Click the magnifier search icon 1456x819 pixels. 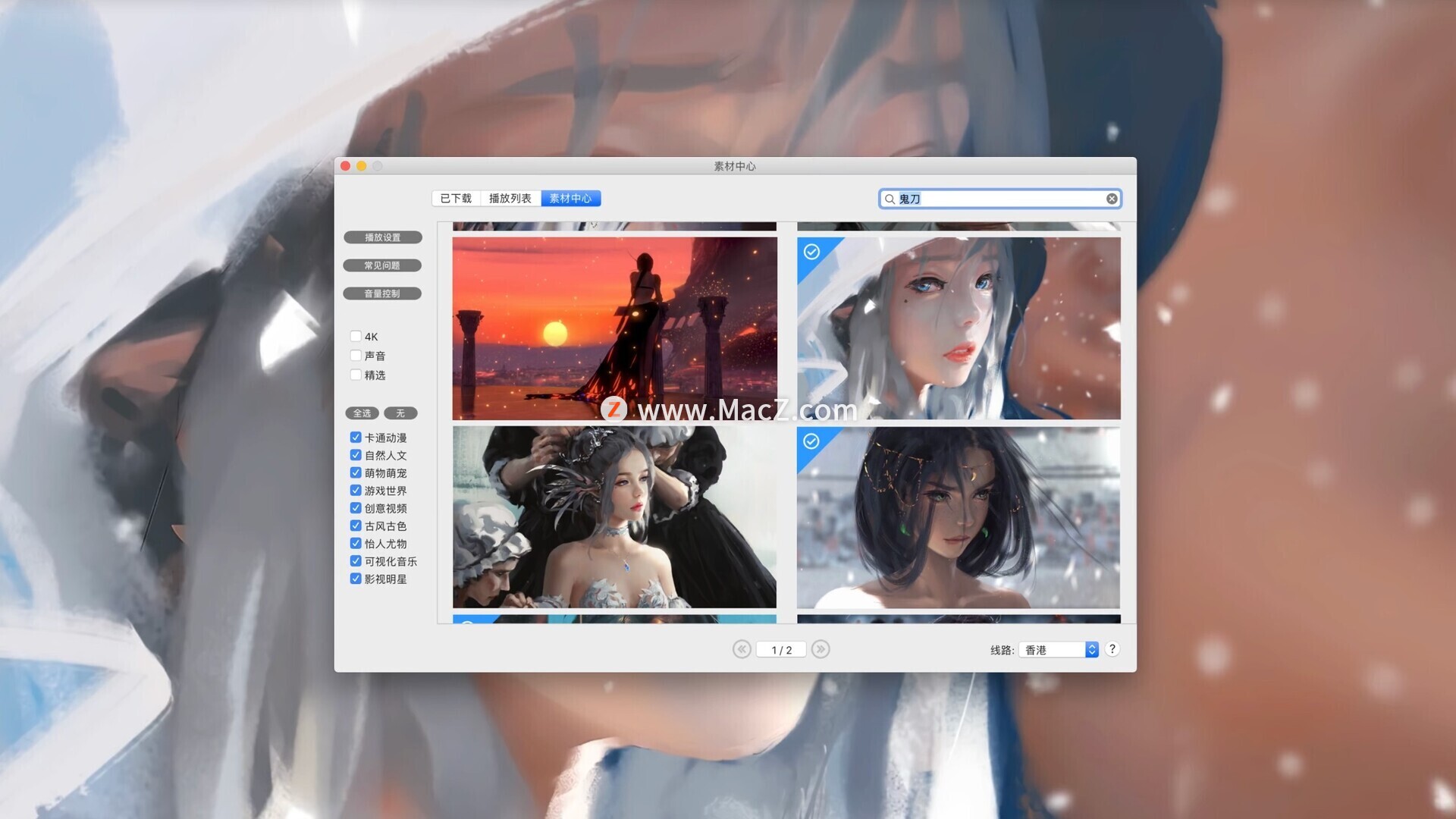tap(890, 199)
